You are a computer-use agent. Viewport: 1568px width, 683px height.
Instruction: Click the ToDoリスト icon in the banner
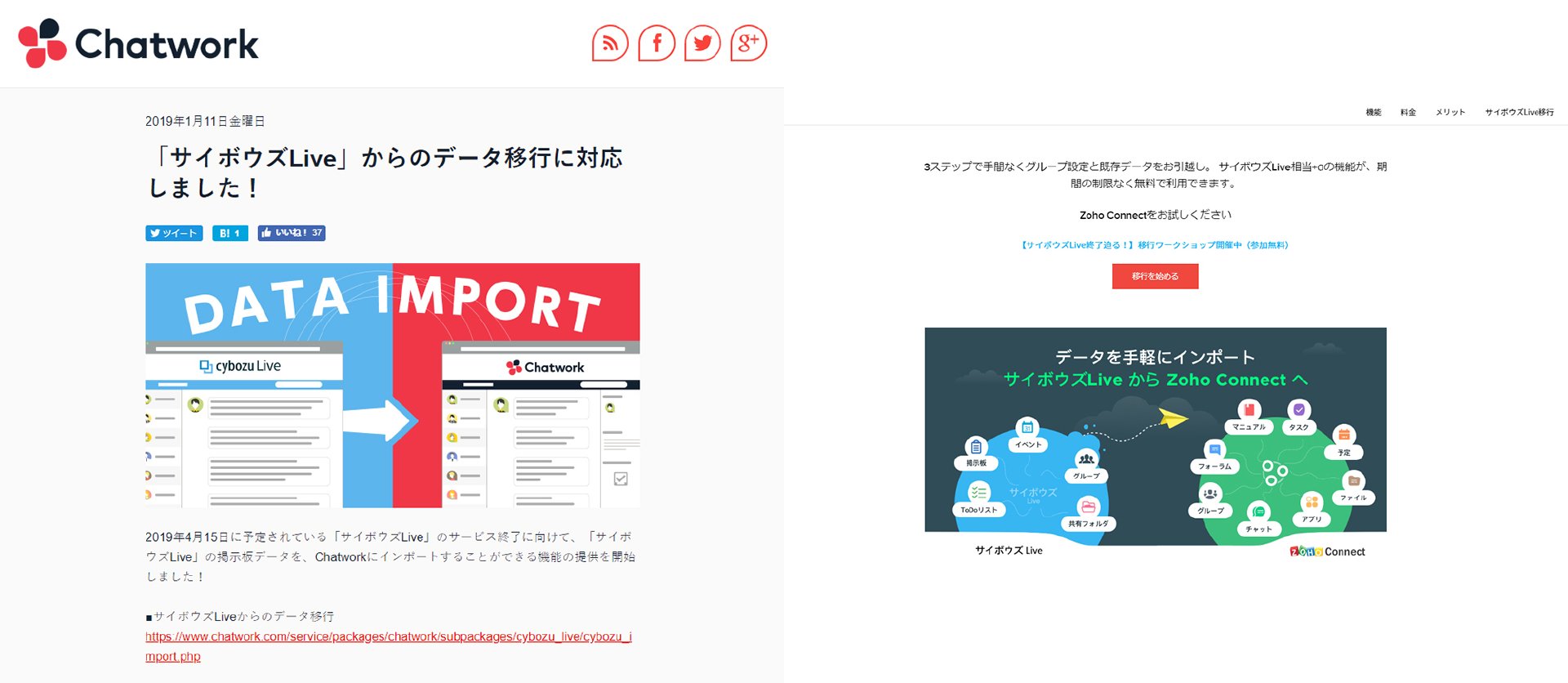click(978, 492)
